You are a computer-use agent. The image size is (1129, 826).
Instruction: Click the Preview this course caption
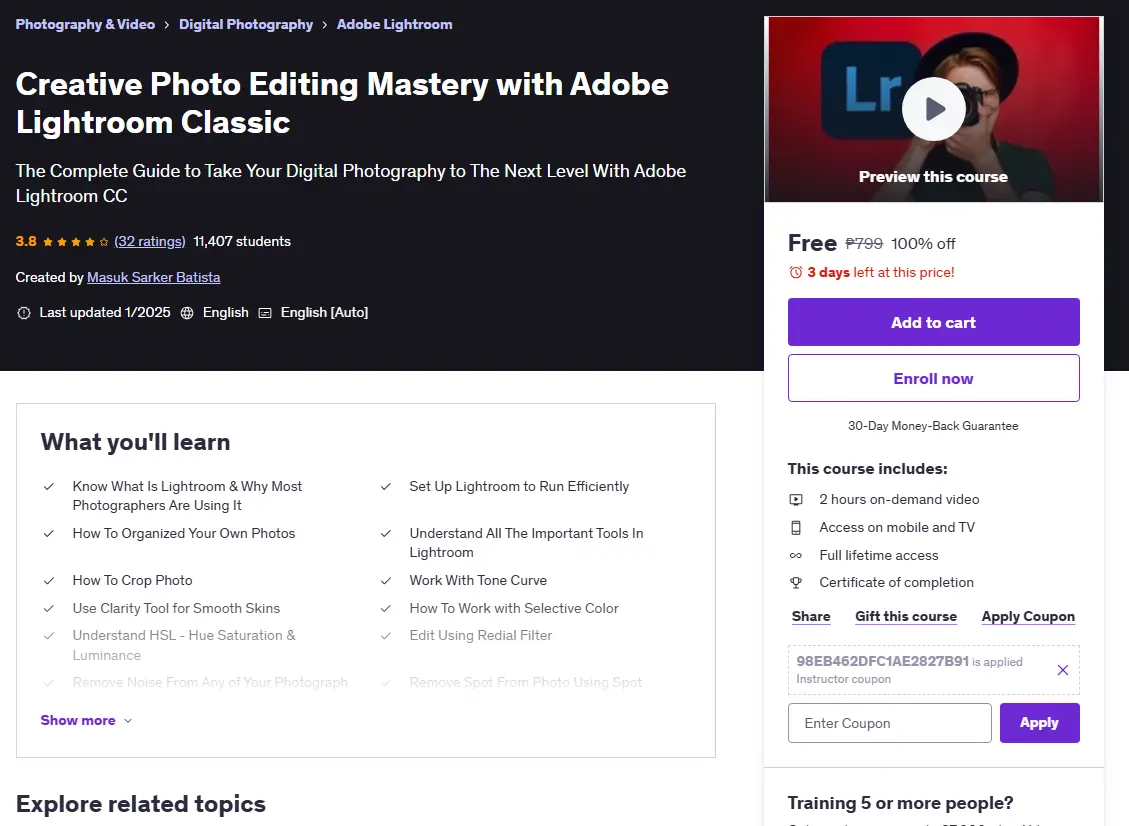933,176
